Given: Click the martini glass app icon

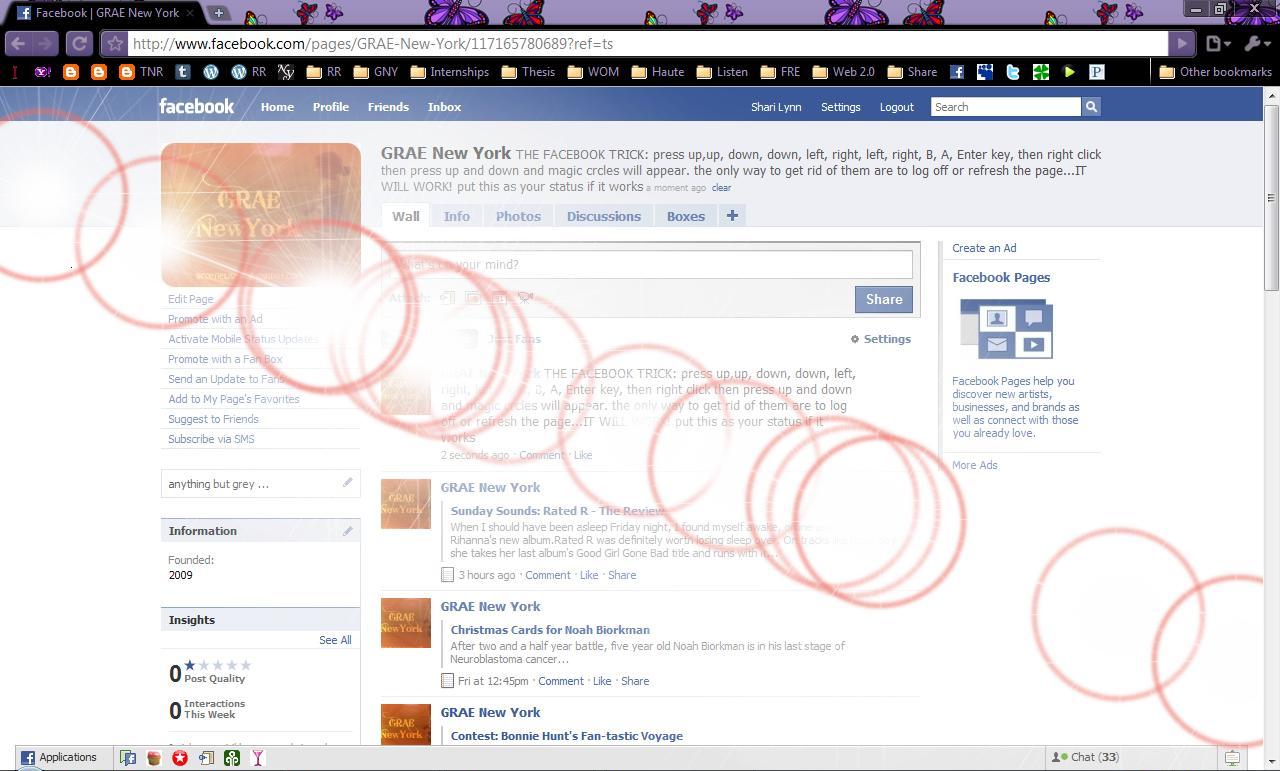Looking at the screenshot, I should coord(258,758).
